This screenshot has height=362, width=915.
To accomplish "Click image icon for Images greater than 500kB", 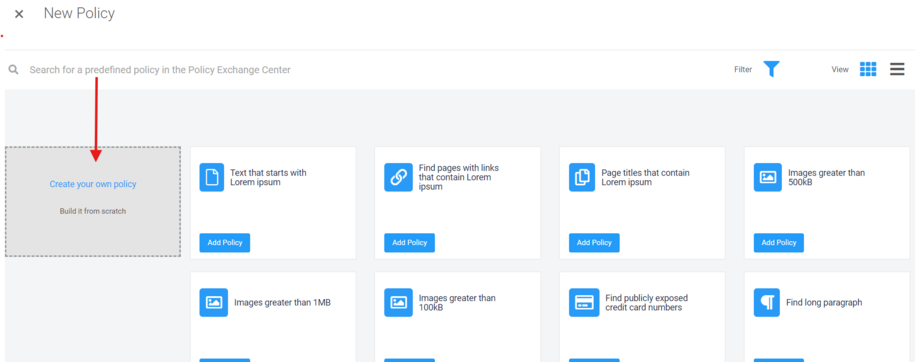I will (x=767, y=177).
